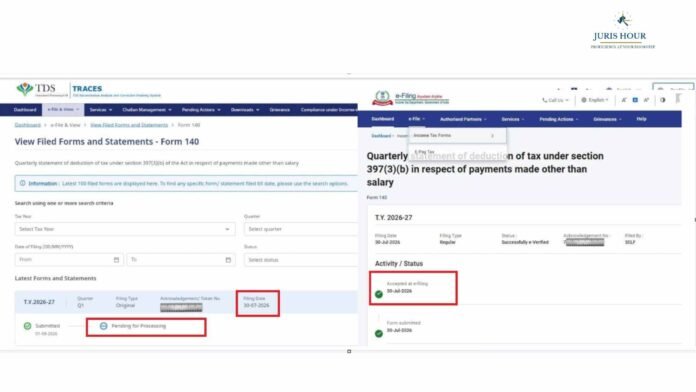Open Select status dropdown
This screenshot has height=392, width=696.
click(301, 260)
